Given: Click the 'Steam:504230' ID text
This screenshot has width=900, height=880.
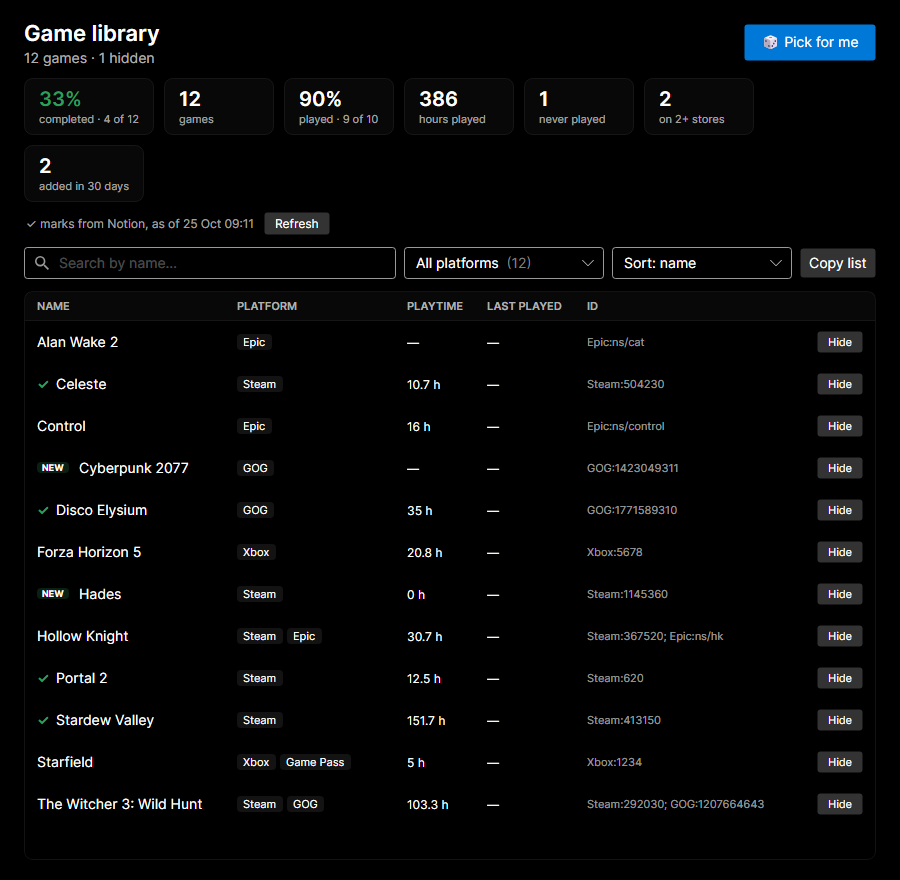Looking at the screenshot, I should click(x=625, y=384).
